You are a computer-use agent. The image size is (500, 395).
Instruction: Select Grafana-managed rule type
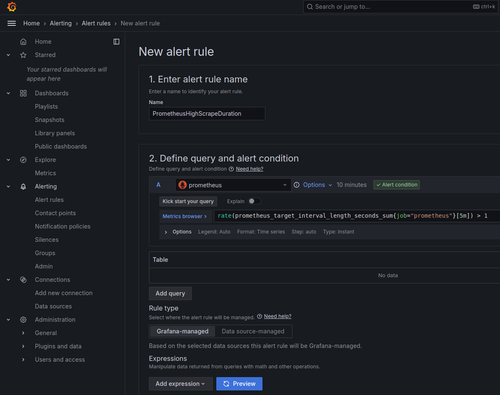tap(182, 331)
